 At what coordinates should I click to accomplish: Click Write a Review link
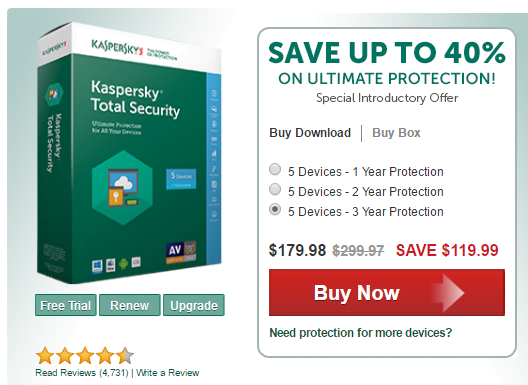pos(168,373)
